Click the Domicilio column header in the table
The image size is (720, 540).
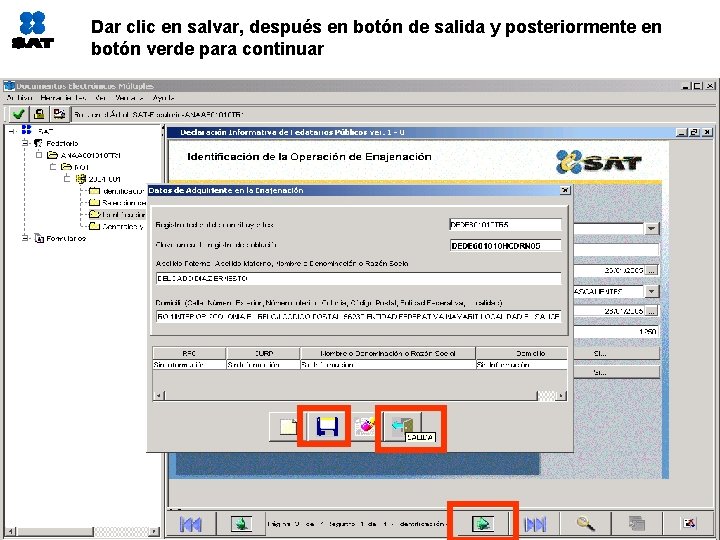522,353
